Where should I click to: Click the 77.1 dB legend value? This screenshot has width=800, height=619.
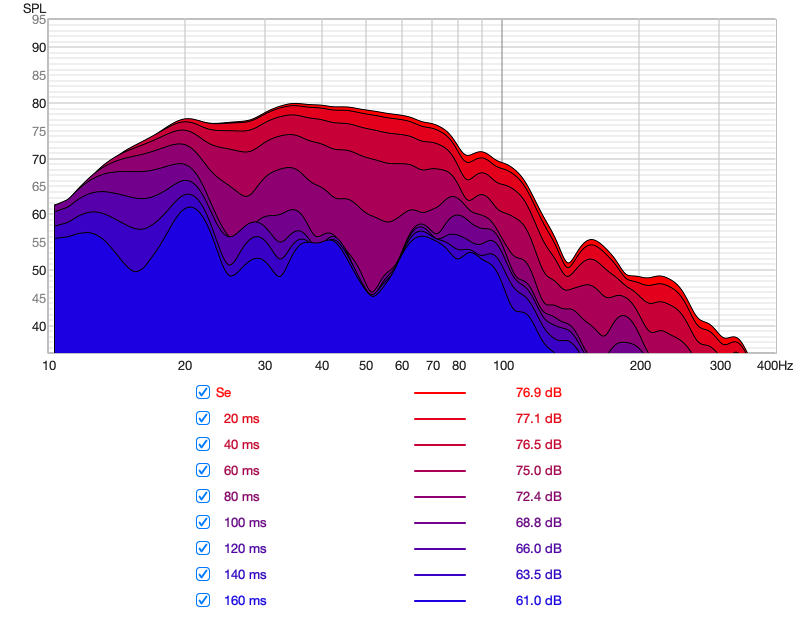click(531, 418)
